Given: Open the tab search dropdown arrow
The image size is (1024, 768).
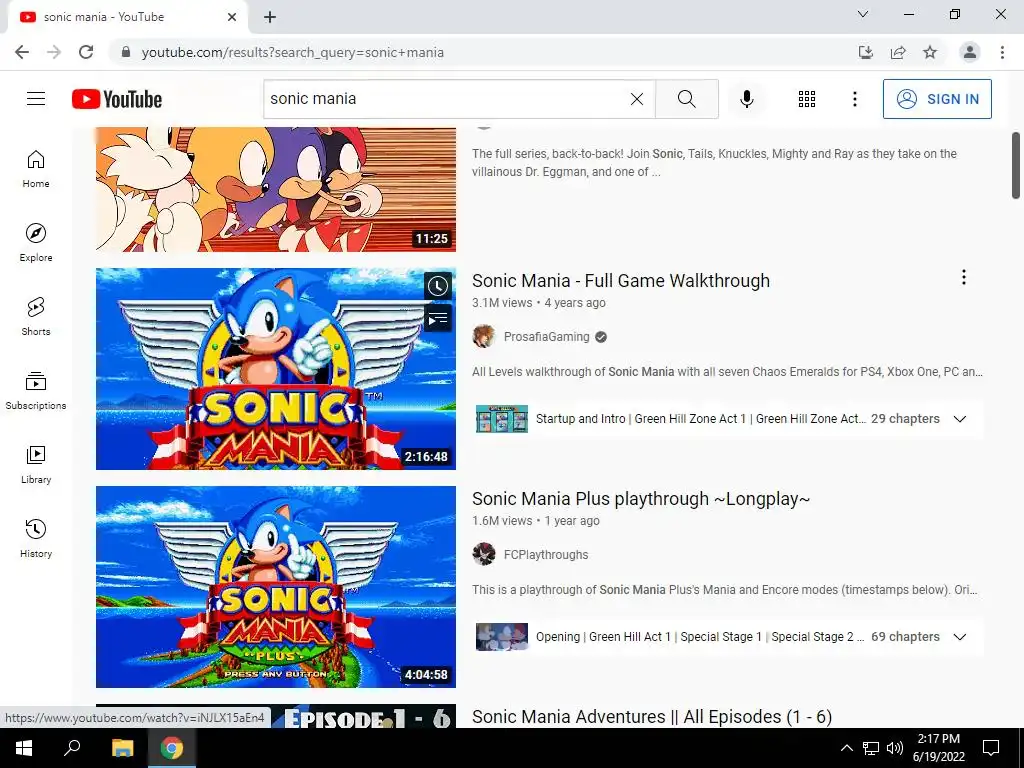Looking at the screenshot, I should pos(863,14).
